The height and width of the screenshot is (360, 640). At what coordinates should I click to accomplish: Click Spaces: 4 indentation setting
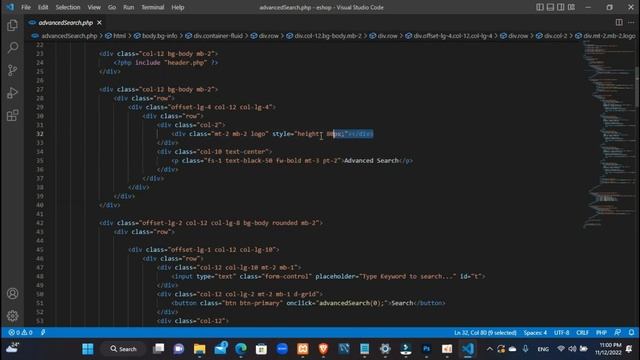(535, 333)
